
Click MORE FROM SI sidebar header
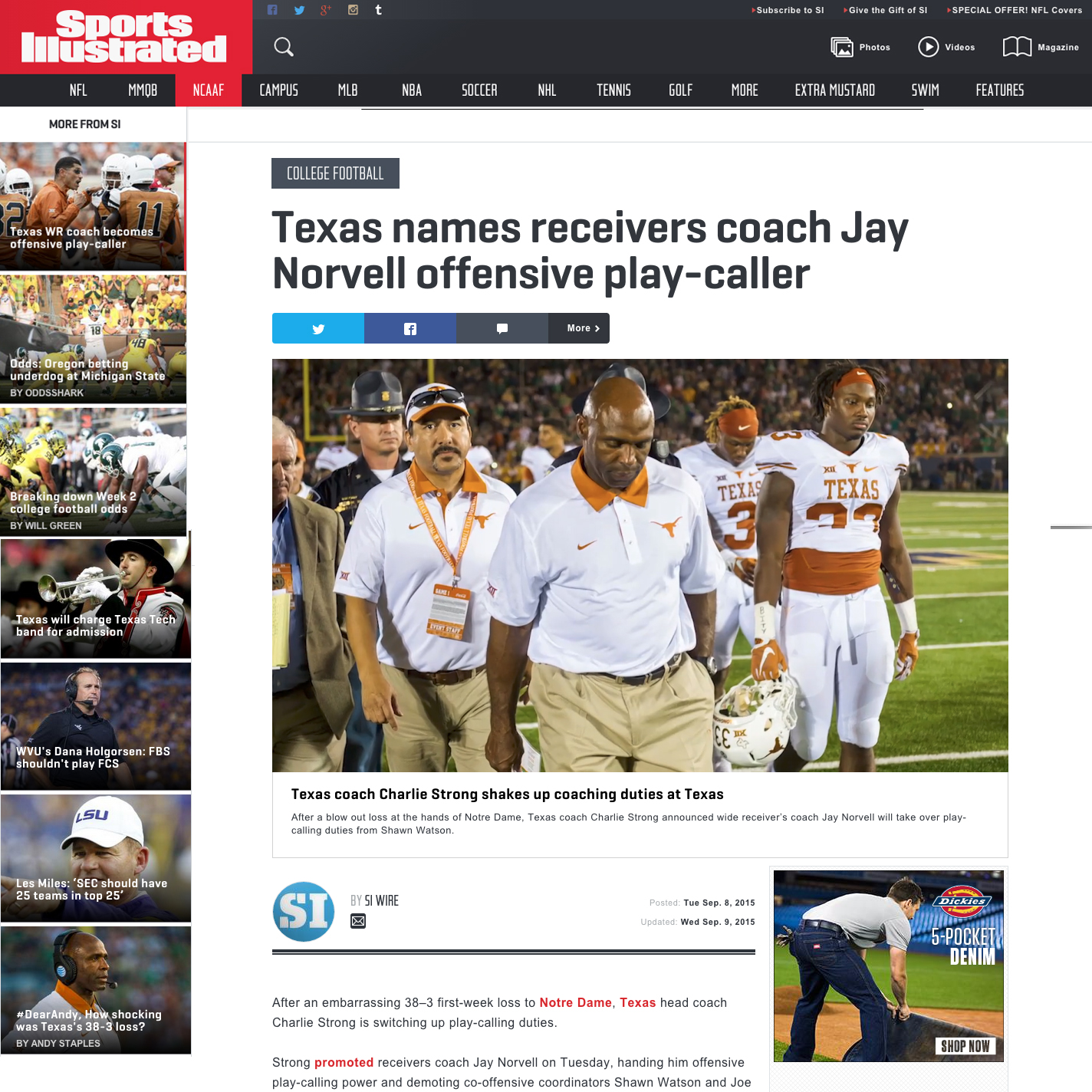pos(85,124)
